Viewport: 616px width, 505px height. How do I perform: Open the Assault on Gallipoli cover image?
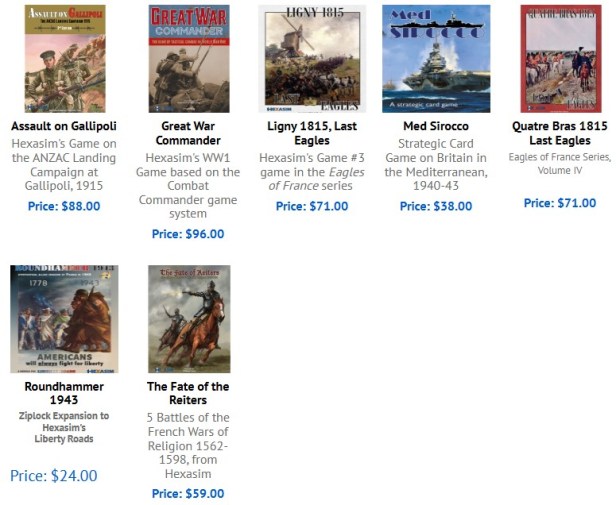(x=65, y=59)
